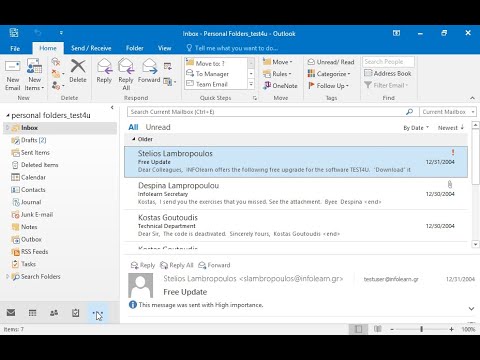The image size is (480, 360).
Task: Open the Send / Receive tab
Action: coord(91,48)
